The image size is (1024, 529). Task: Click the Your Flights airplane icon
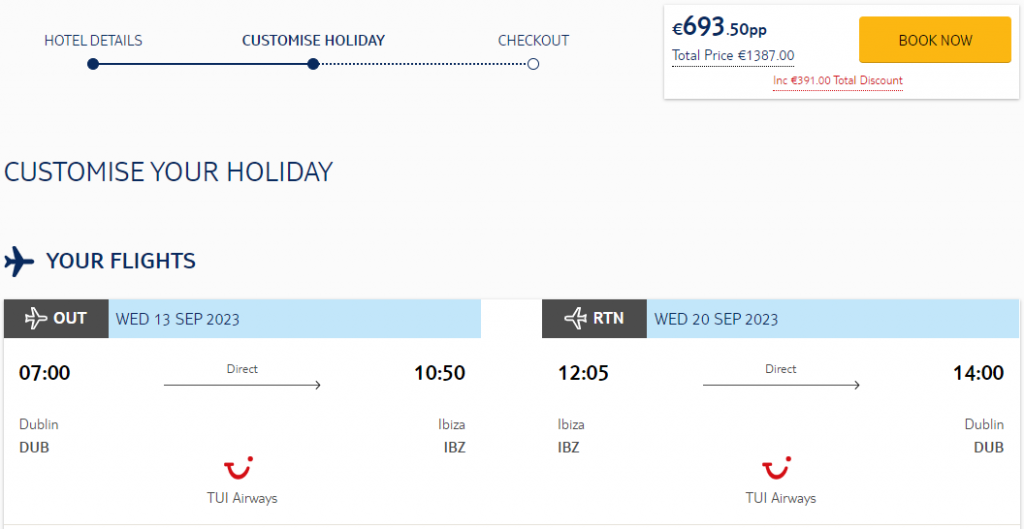pyautogui.click(x=19, y=262)
